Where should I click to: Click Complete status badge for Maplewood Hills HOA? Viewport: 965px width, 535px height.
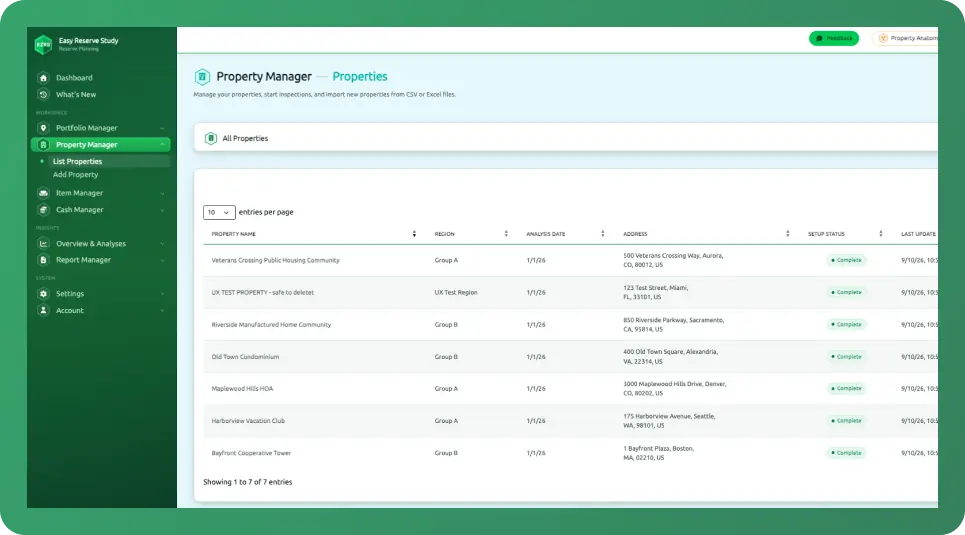846,388
